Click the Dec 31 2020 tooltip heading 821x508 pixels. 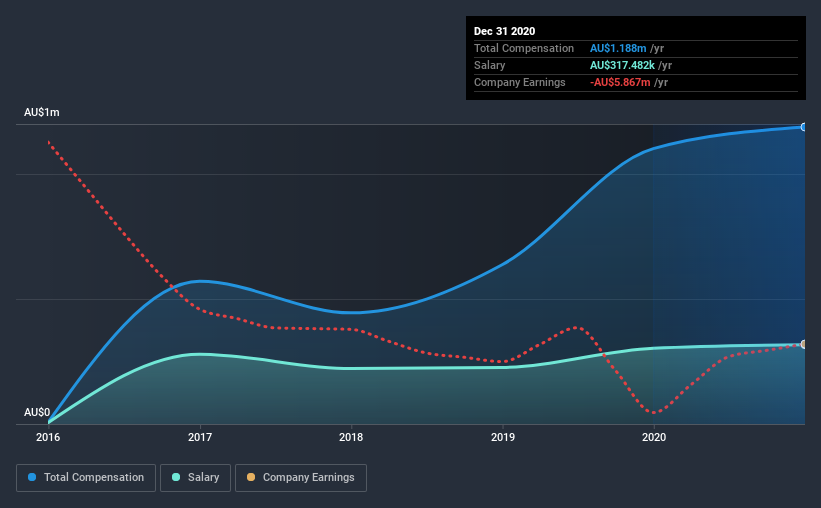[x=504, y=31]
